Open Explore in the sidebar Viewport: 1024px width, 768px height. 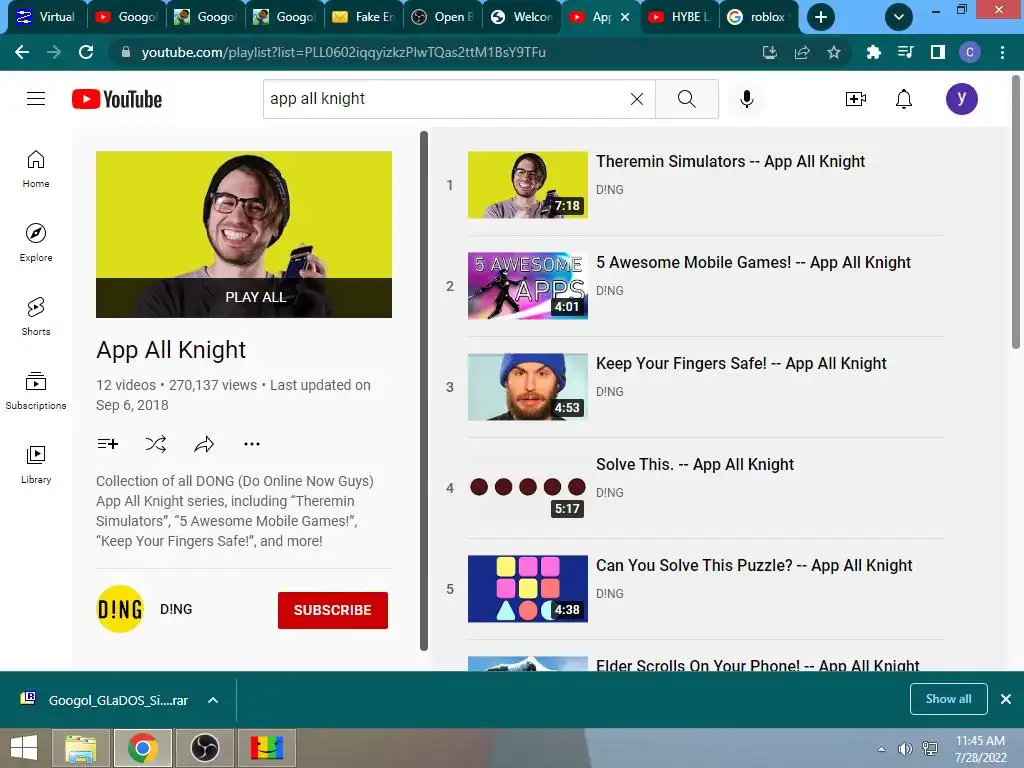pyautogui.click(x=36, y=243)
